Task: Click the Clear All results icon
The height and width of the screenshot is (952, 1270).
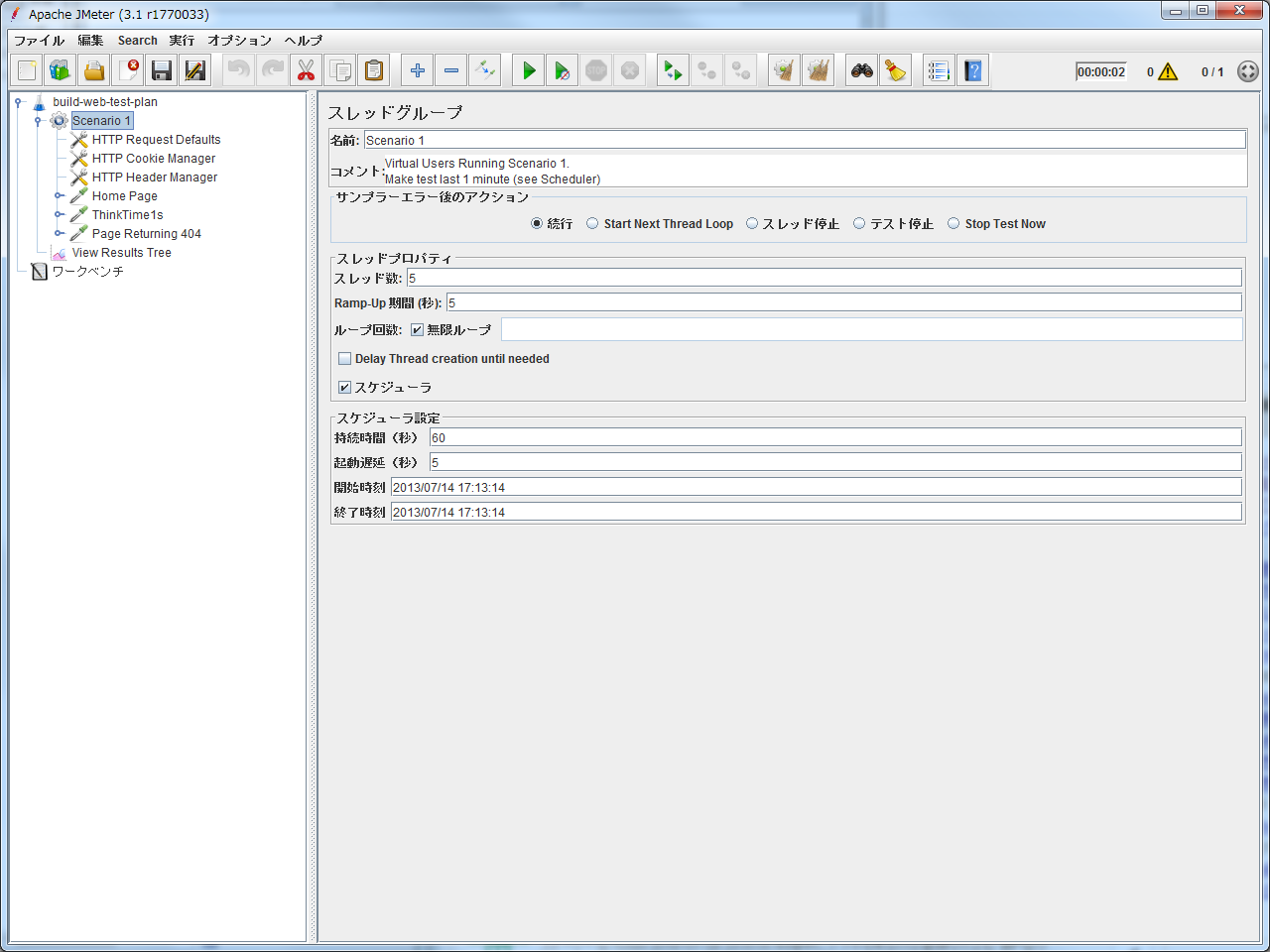Action: pos(819,70)
